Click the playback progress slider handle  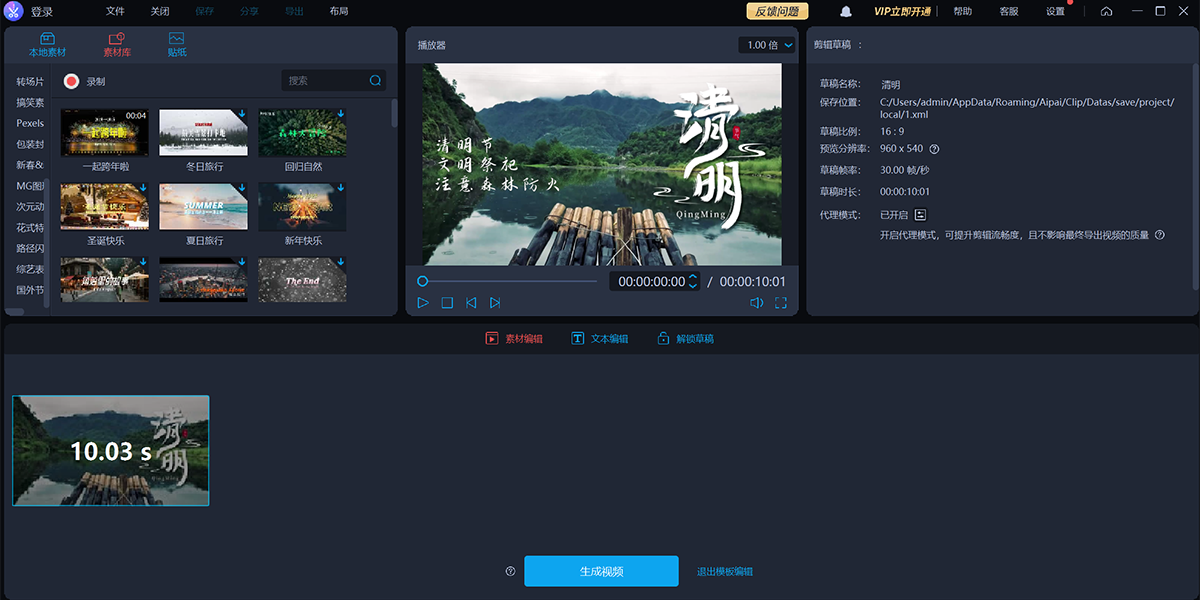[x=423, y=282]
